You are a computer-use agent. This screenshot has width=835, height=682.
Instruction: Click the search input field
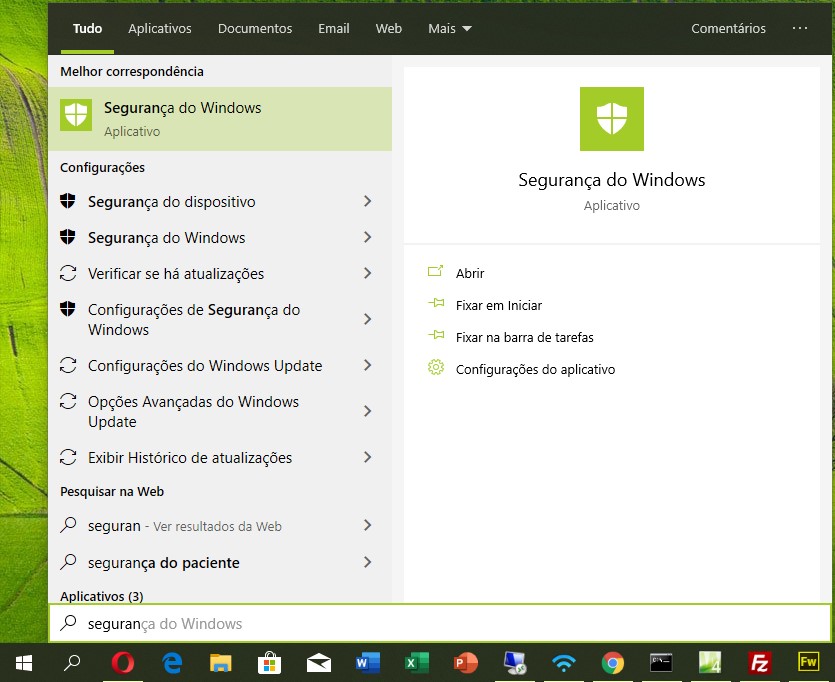pyautogui.click(x=440, y=623)
